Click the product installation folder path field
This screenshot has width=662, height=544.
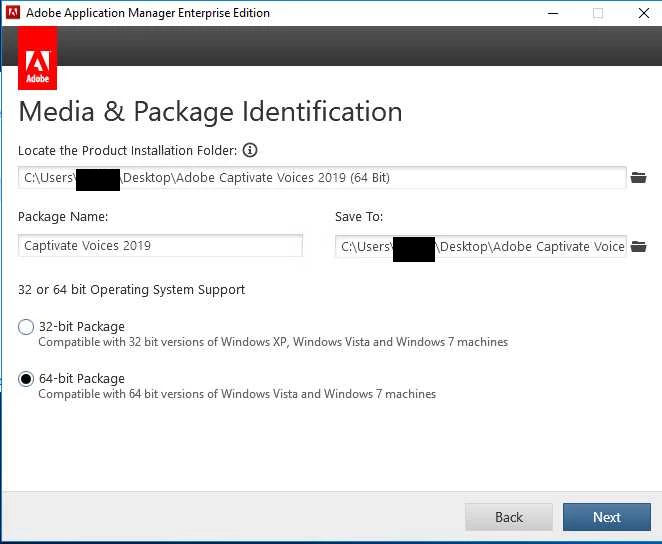tap(322, 178)
